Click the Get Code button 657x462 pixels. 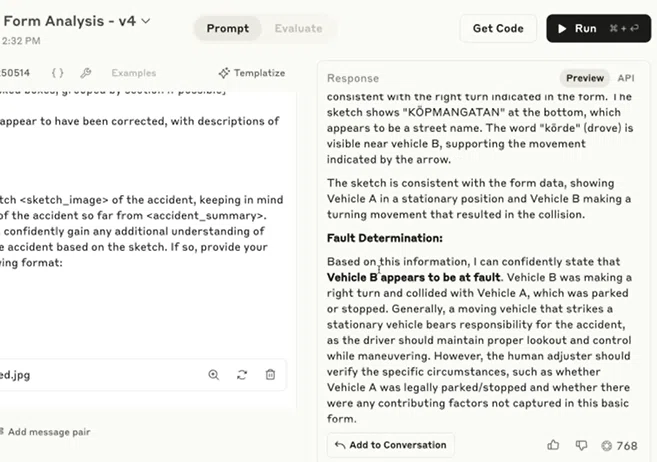tap(498, 28)
